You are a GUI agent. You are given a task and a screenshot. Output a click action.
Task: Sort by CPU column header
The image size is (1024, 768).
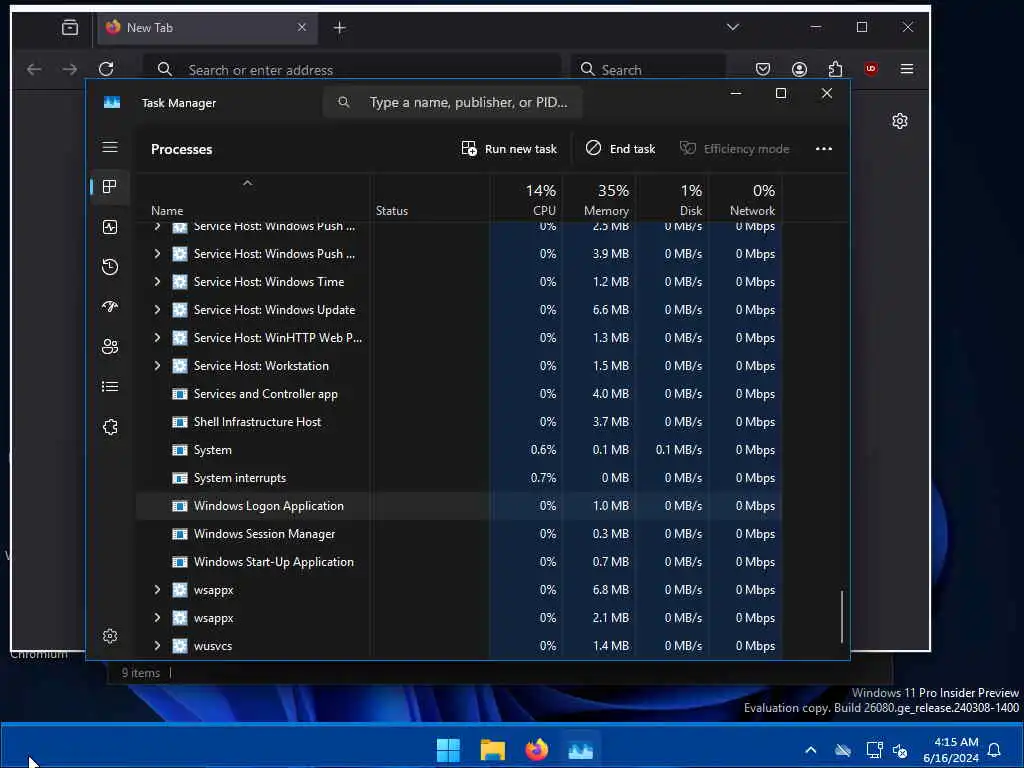526,199
